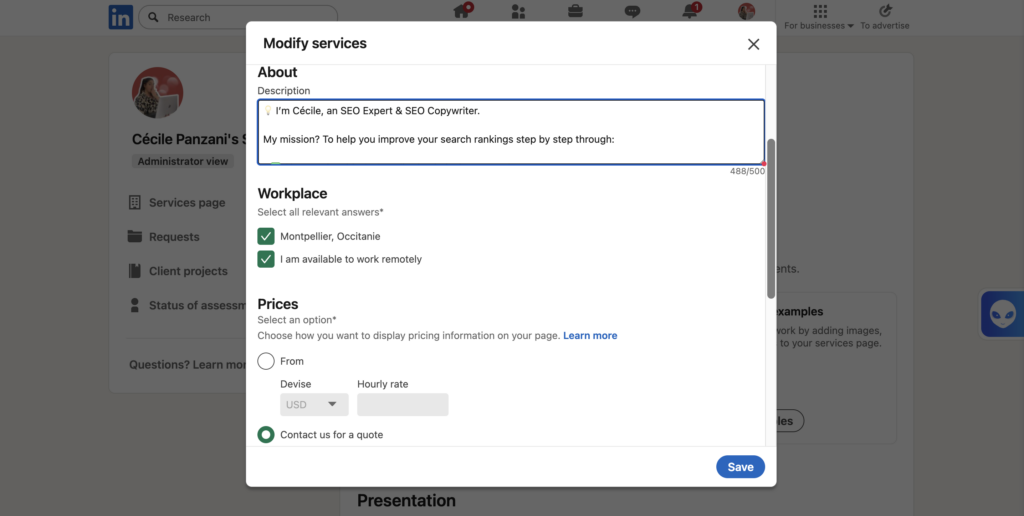Click the Administrator view badge
This screenshot has height=516, width=1024.
[x=183, y=161]
